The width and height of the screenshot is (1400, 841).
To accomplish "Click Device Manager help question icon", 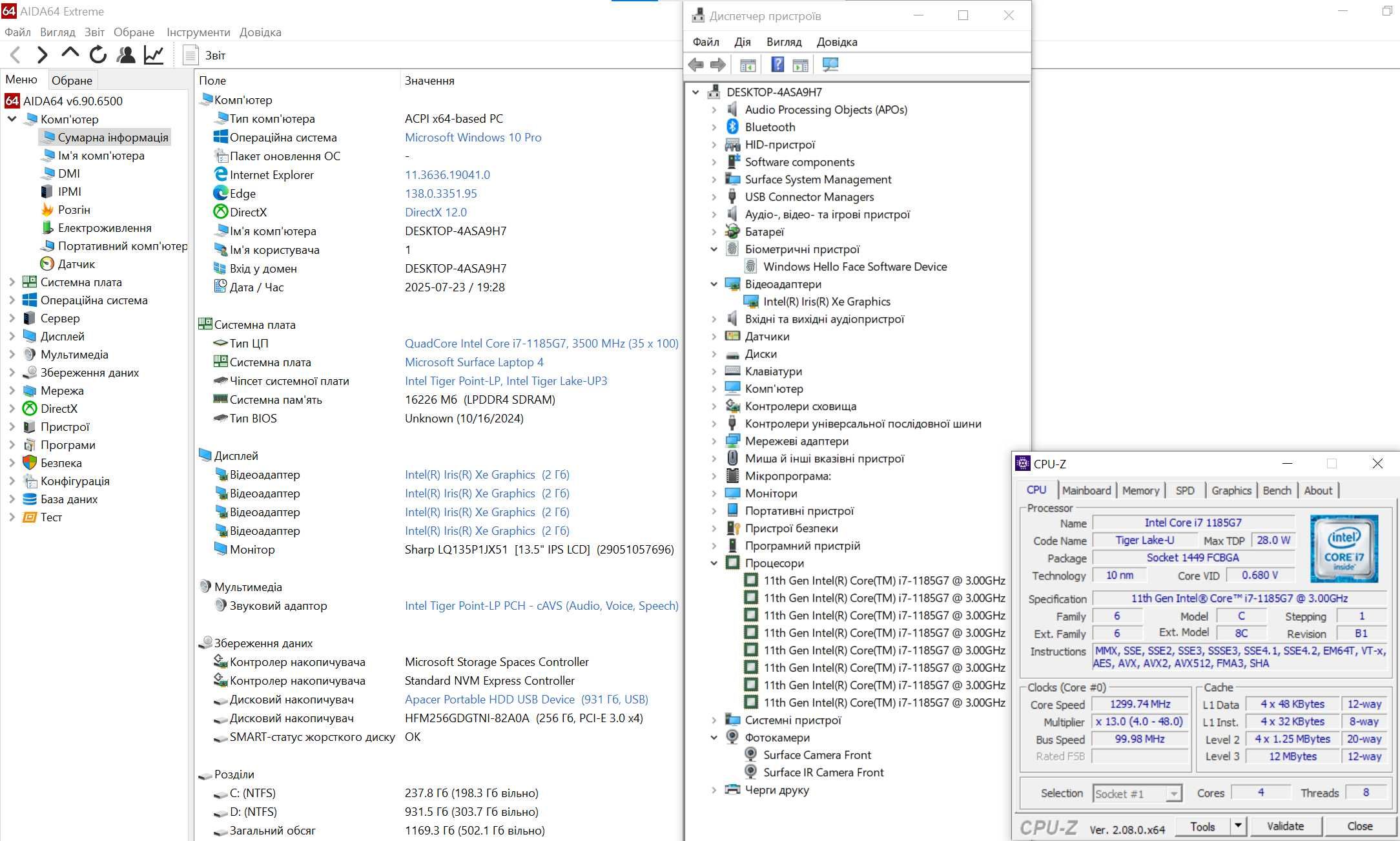I will point(777,65).
